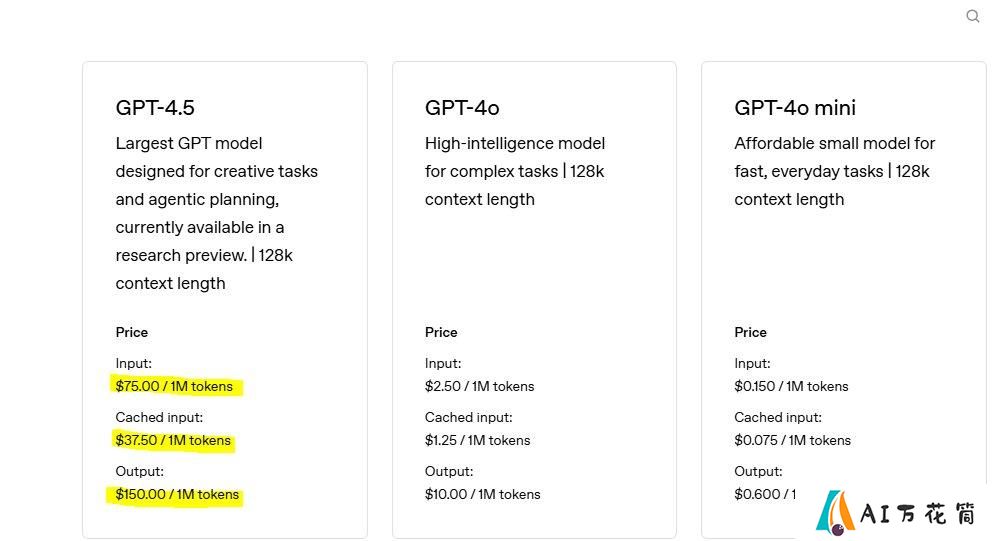
Task: Click the highlighted $37.50 cached input price
Action: pyautogui.click(x=173, y=440)
